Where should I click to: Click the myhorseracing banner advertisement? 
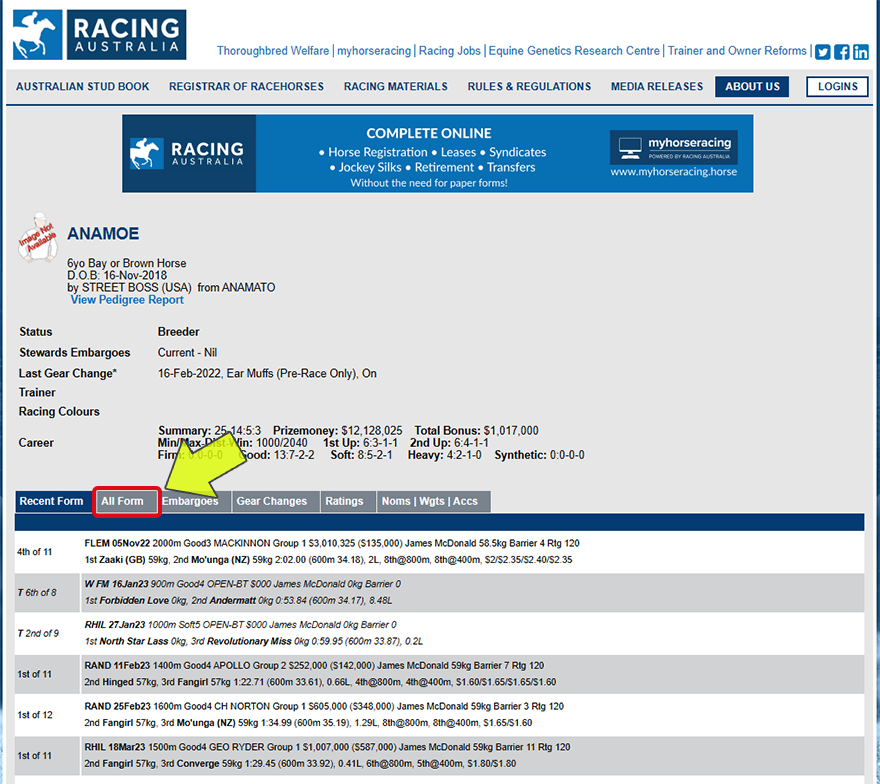[x=437, y=153]
